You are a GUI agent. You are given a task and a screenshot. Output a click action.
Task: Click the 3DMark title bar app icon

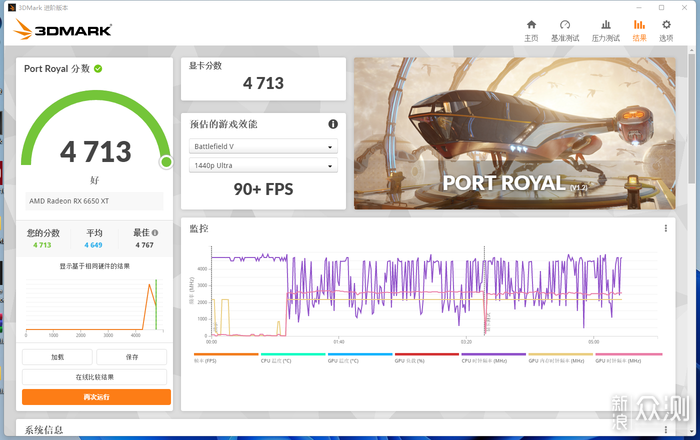[12, 8]
